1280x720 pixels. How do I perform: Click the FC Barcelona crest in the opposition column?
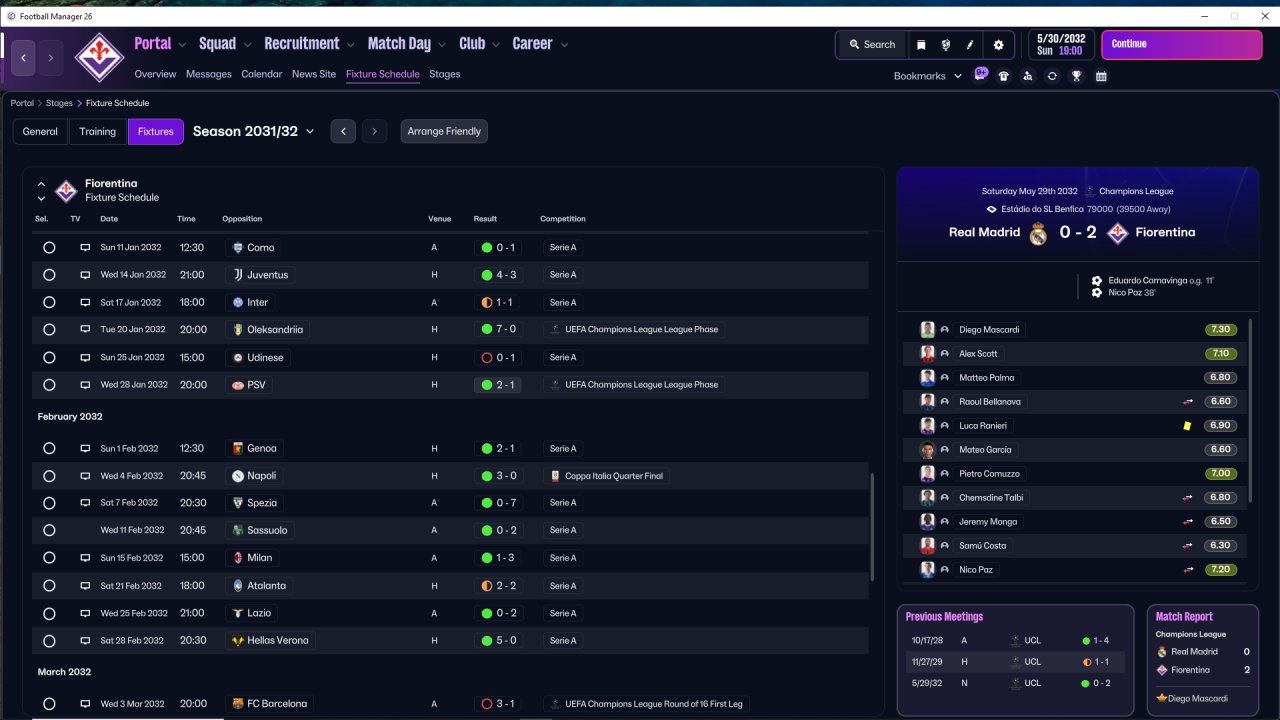click(x=237, y=704)
